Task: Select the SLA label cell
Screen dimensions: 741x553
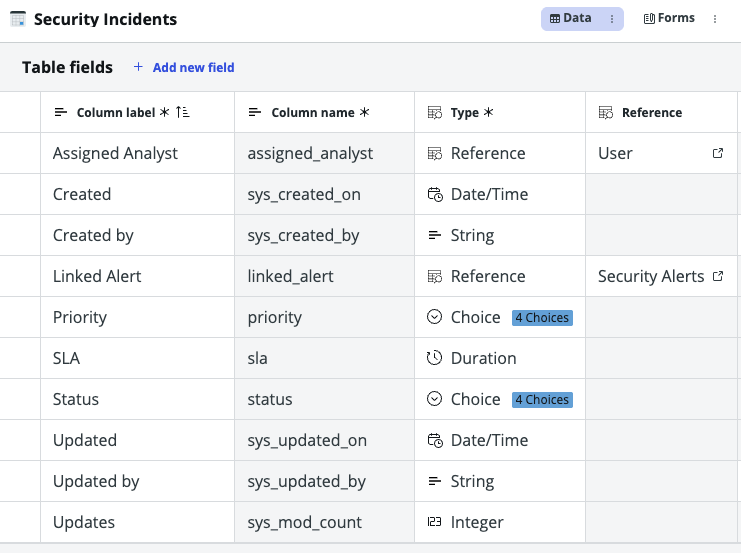Action: tap(138, 358)
